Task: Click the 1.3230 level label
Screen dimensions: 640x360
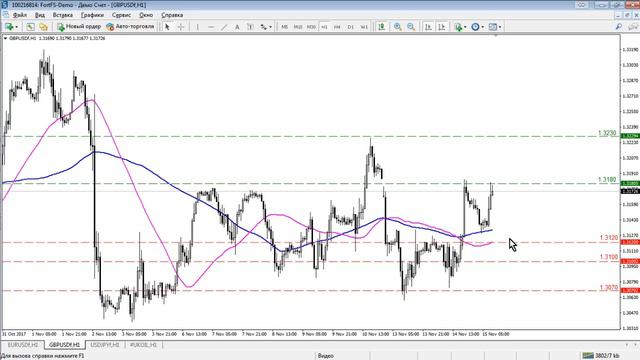Action: click(607, 133)
